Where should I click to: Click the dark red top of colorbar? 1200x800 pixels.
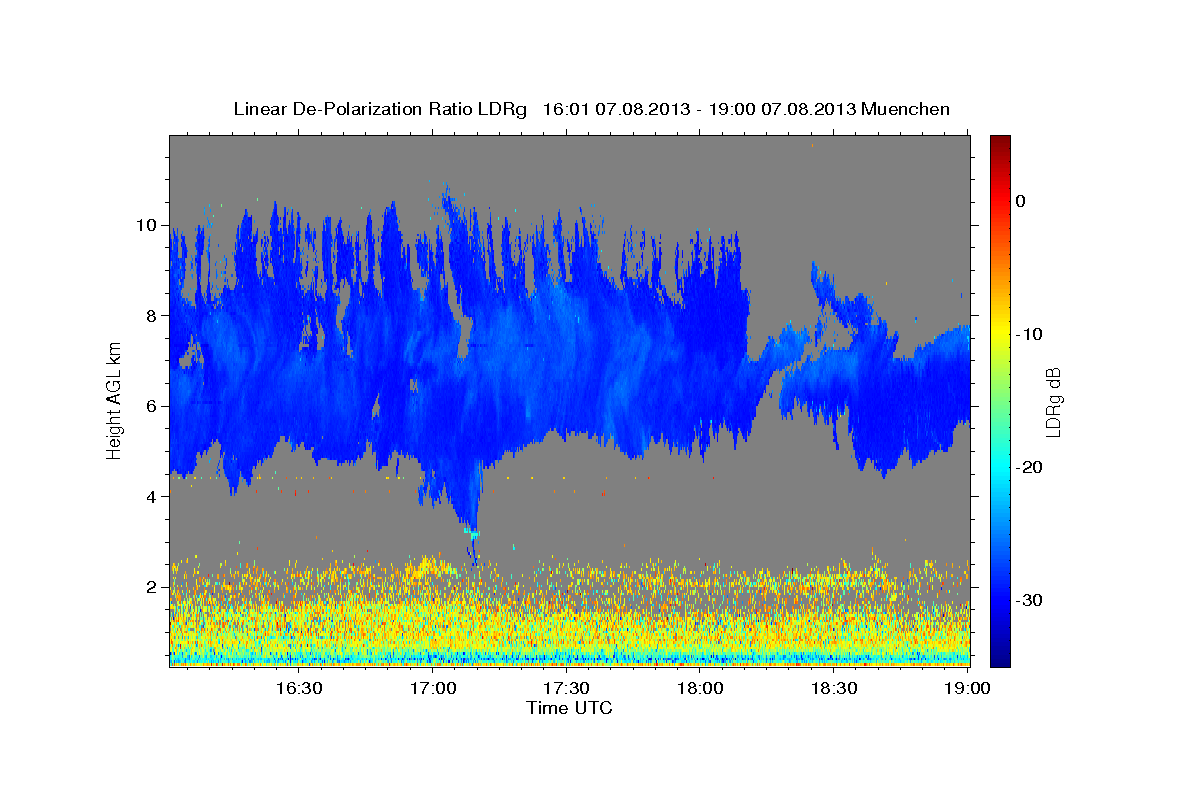(x=1000, y=144)
